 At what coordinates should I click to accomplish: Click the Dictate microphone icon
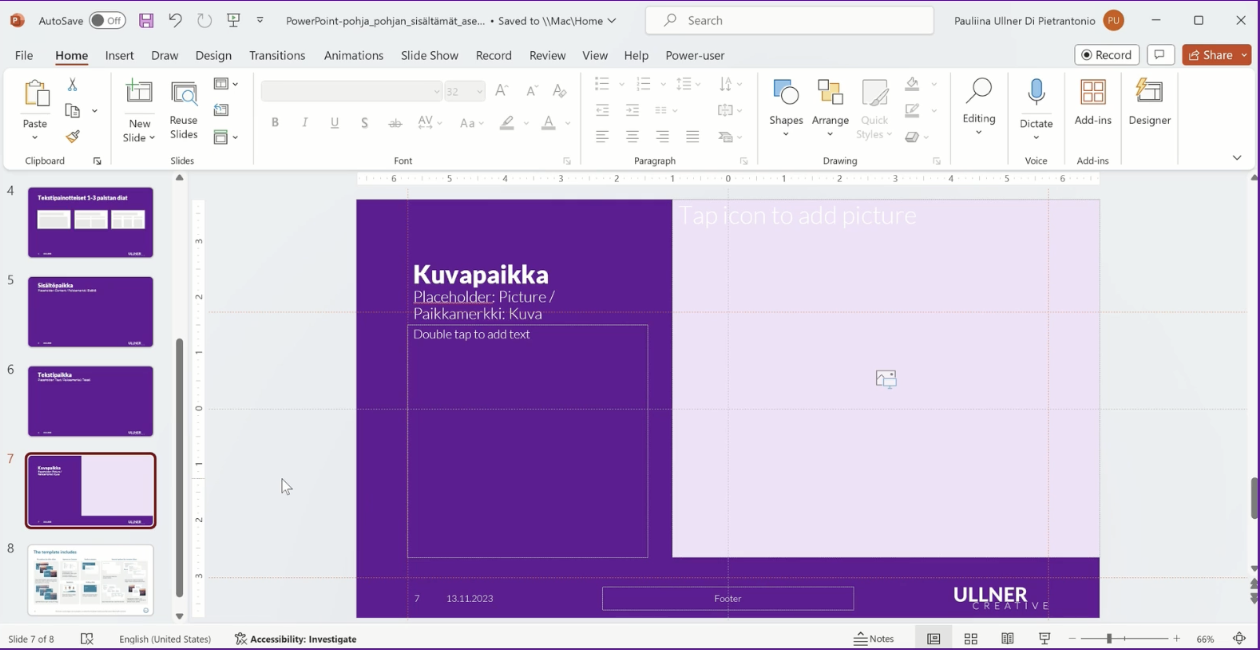(1036, 94)
